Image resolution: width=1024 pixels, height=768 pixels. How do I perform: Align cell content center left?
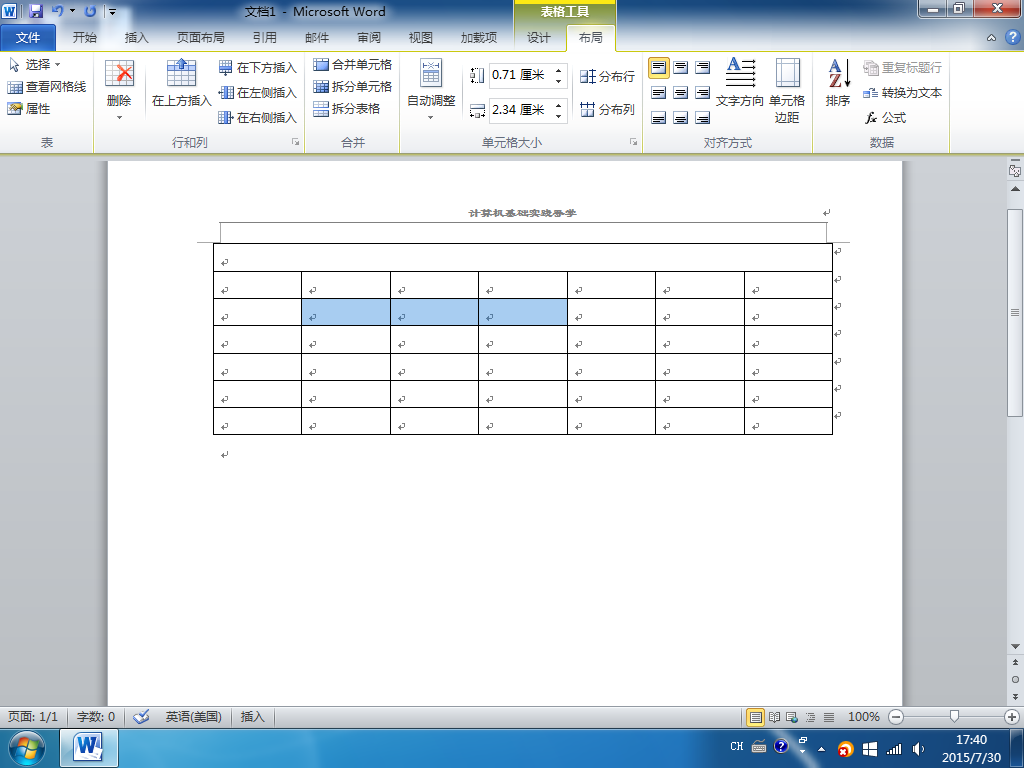(x=658, y=93)
